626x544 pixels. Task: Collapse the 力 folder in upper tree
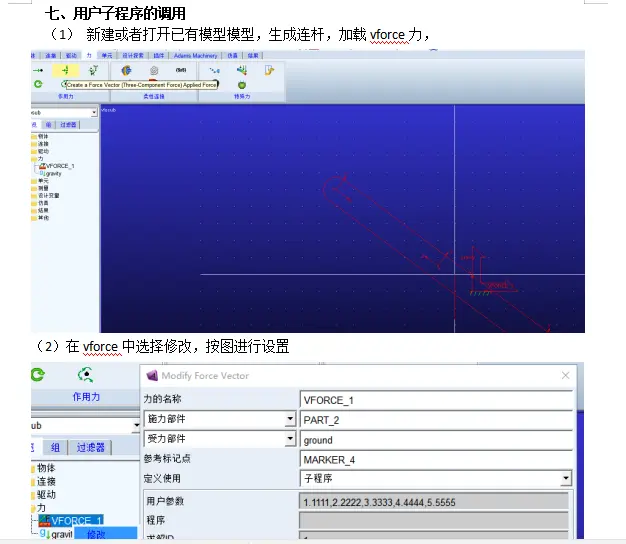(x=38, y=158)
